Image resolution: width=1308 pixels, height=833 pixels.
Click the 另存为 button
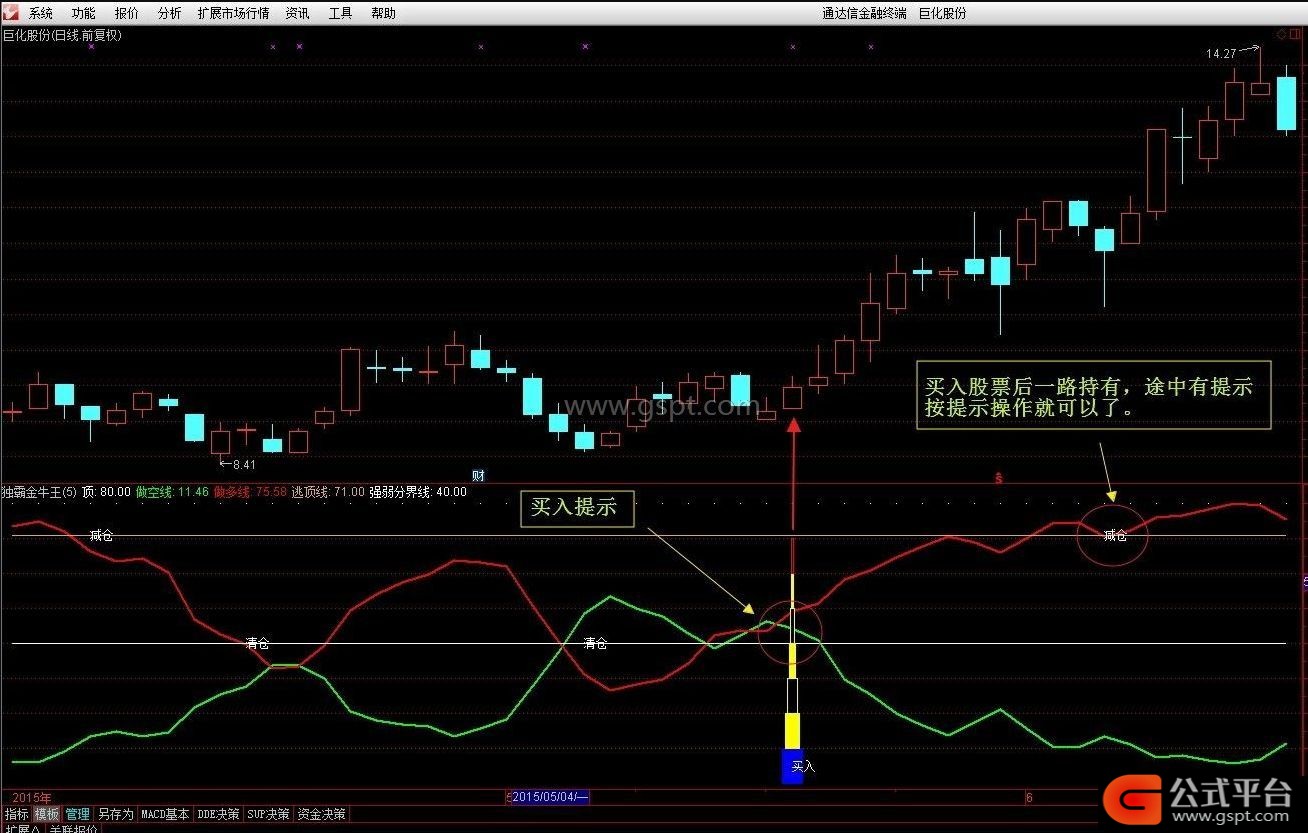[116, 815]
